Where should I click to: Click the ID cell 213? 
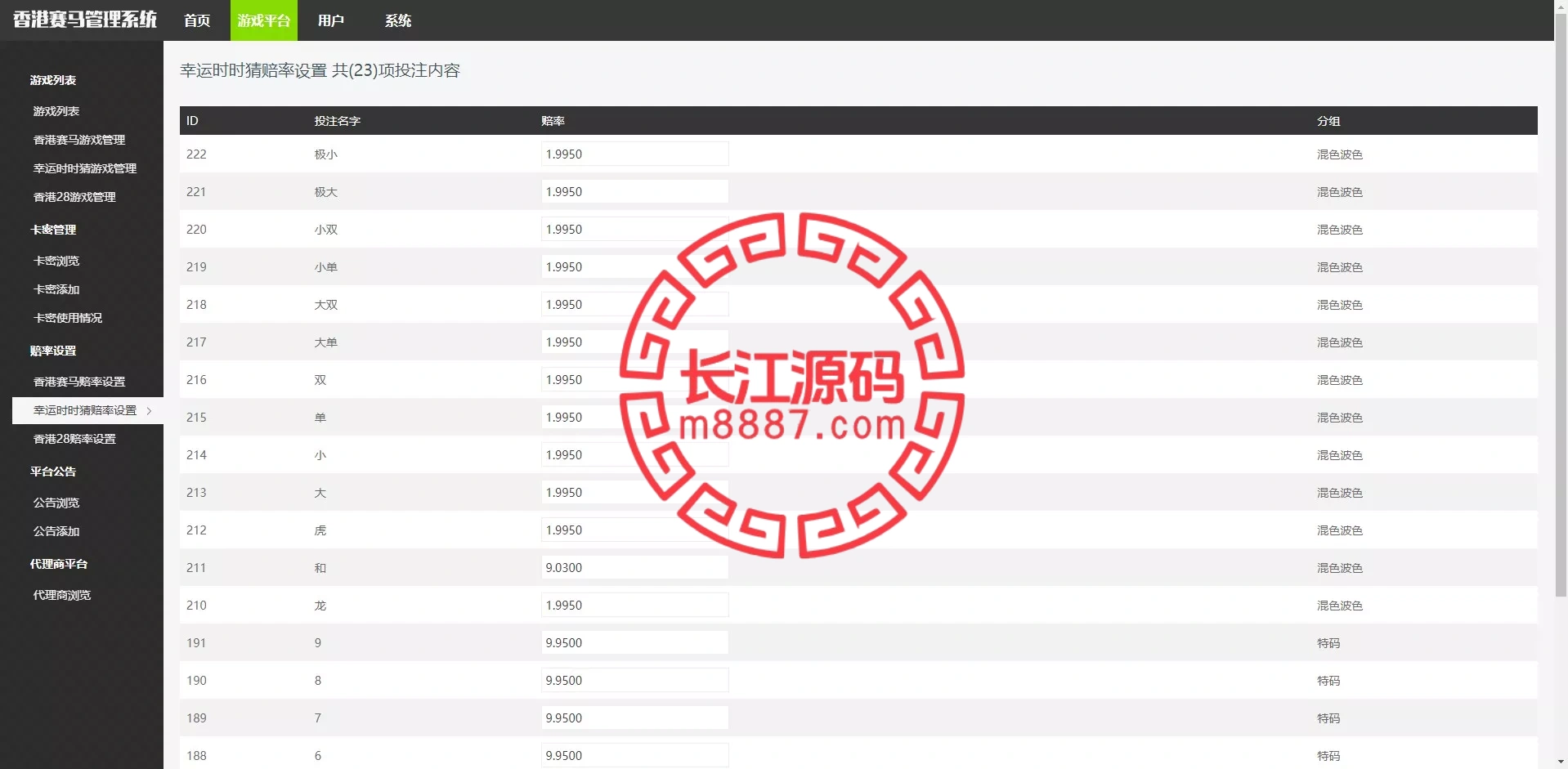point(196,493)
